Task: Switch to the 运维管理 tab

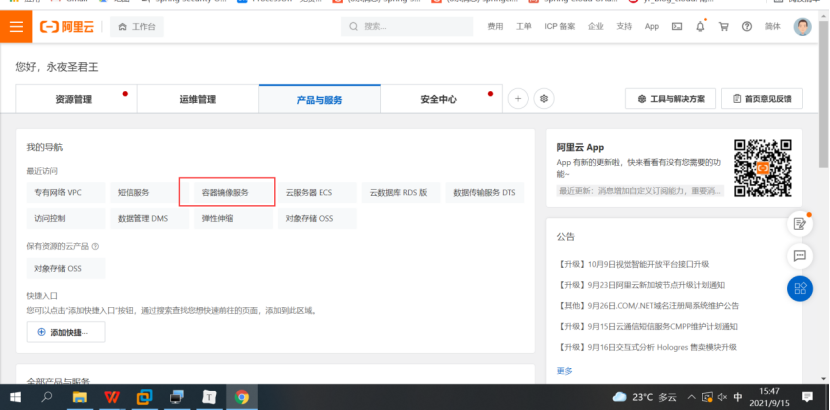Action: click(x=198, y=99)
